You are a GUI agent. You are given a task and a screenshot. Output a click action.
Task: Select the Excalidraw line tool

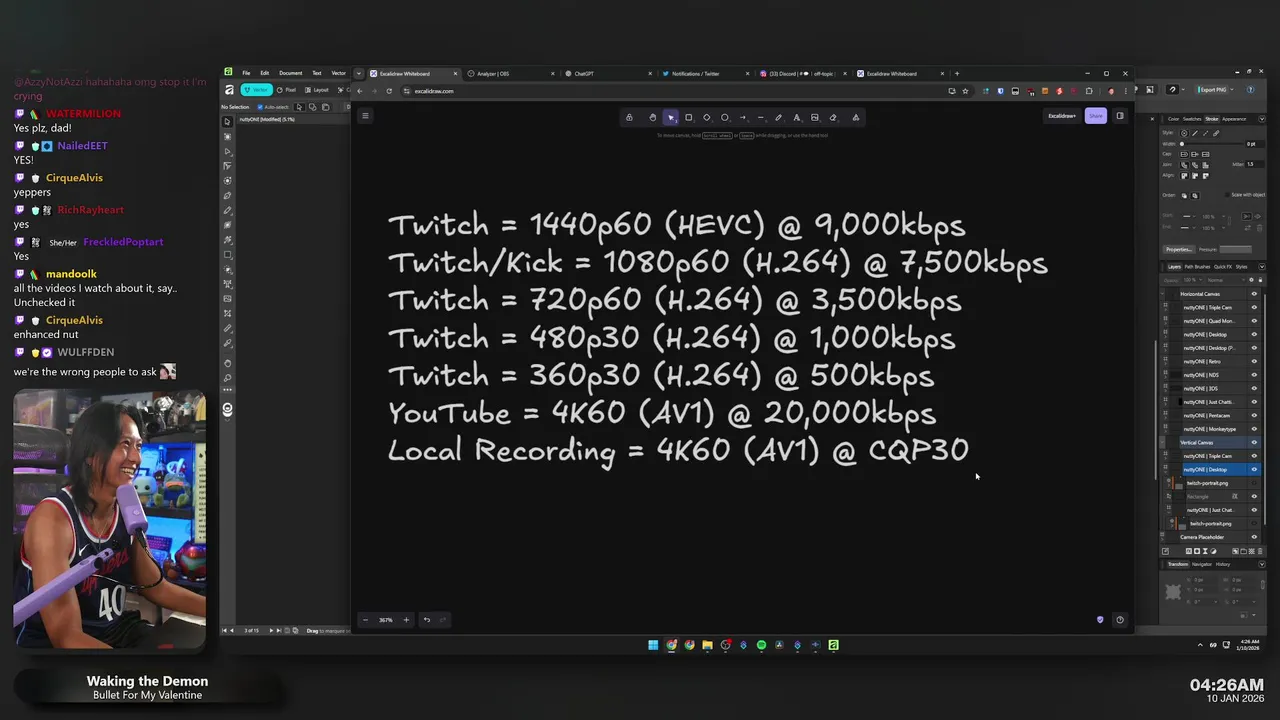(761, 117)
